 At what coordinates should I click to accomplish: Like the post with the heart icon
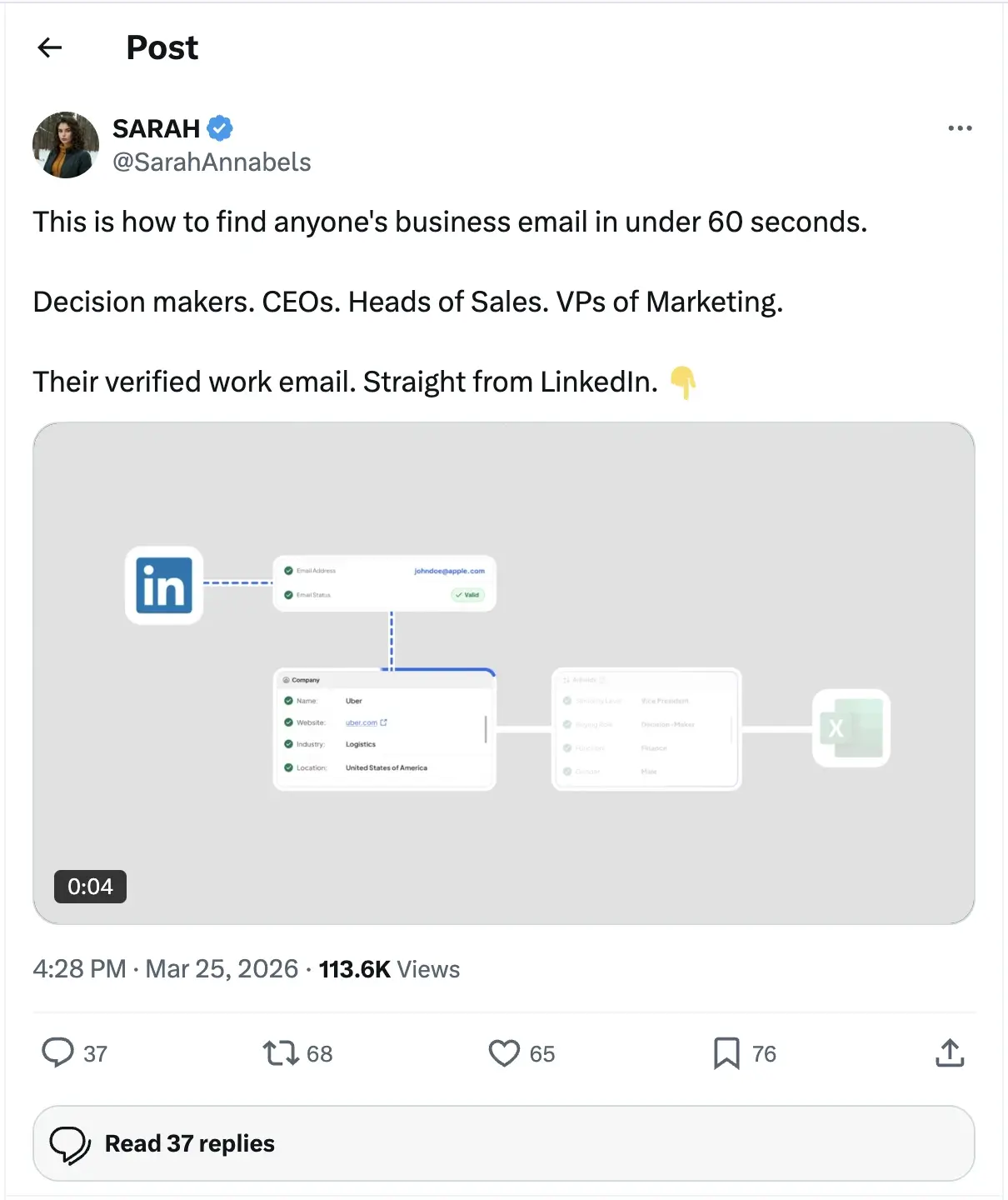[504, 1052]
